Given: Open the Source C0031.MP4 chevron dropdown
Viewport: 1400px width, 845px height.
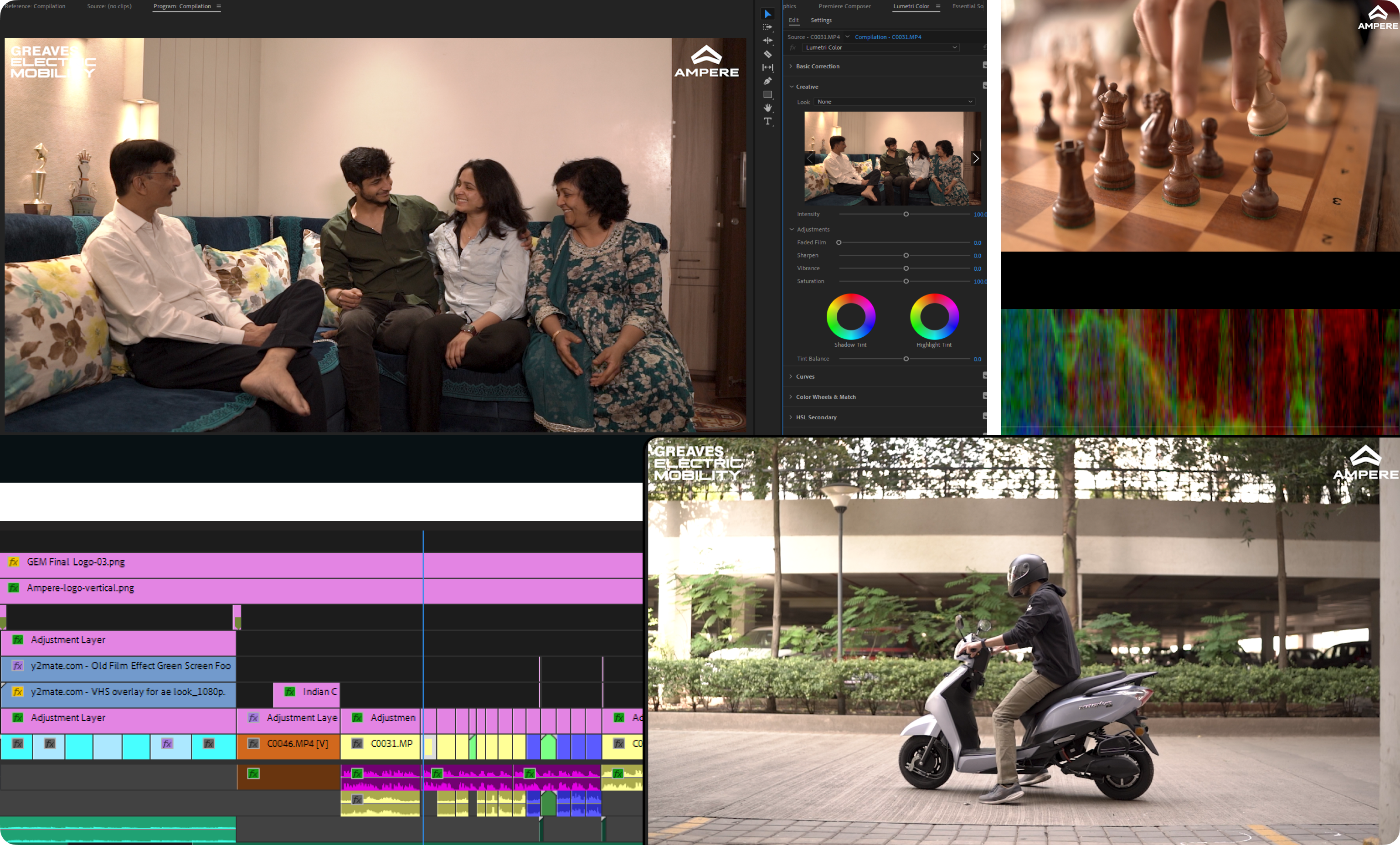Looking at the screenshot, I should pos(848,37).
